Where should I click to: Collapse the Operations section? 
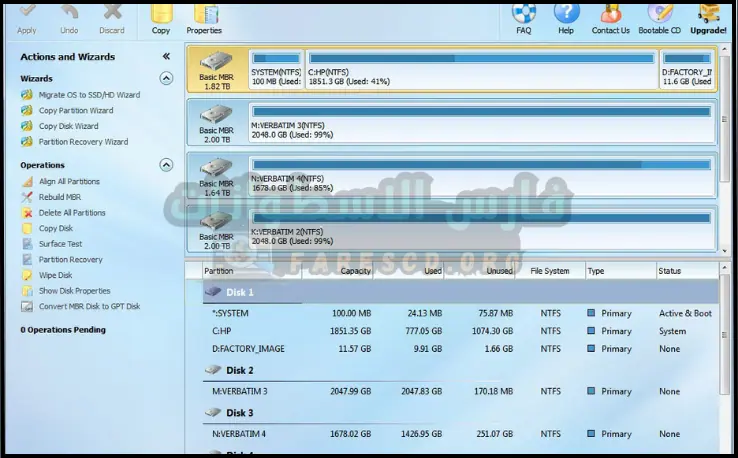pyautogui.click(x=166, y=165)
